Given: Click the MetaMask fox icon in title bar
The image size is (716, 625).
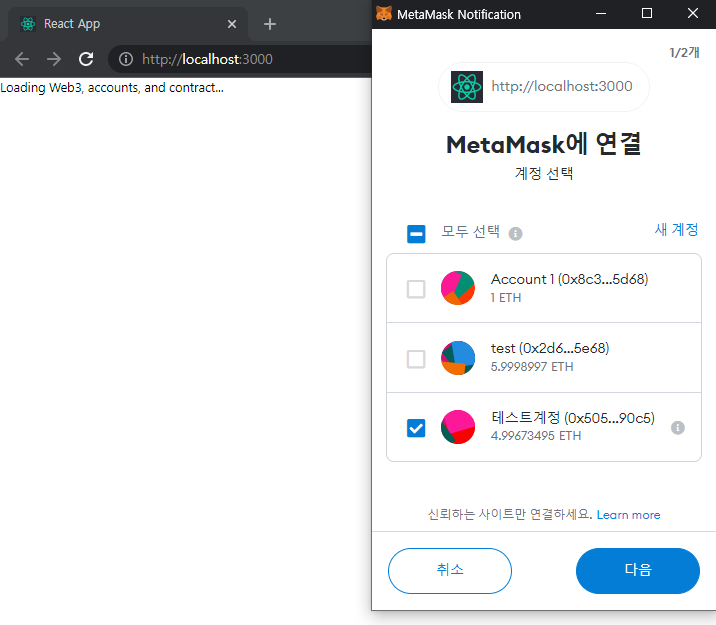Looking at the screenshot, I should click(x=384, y=14).
